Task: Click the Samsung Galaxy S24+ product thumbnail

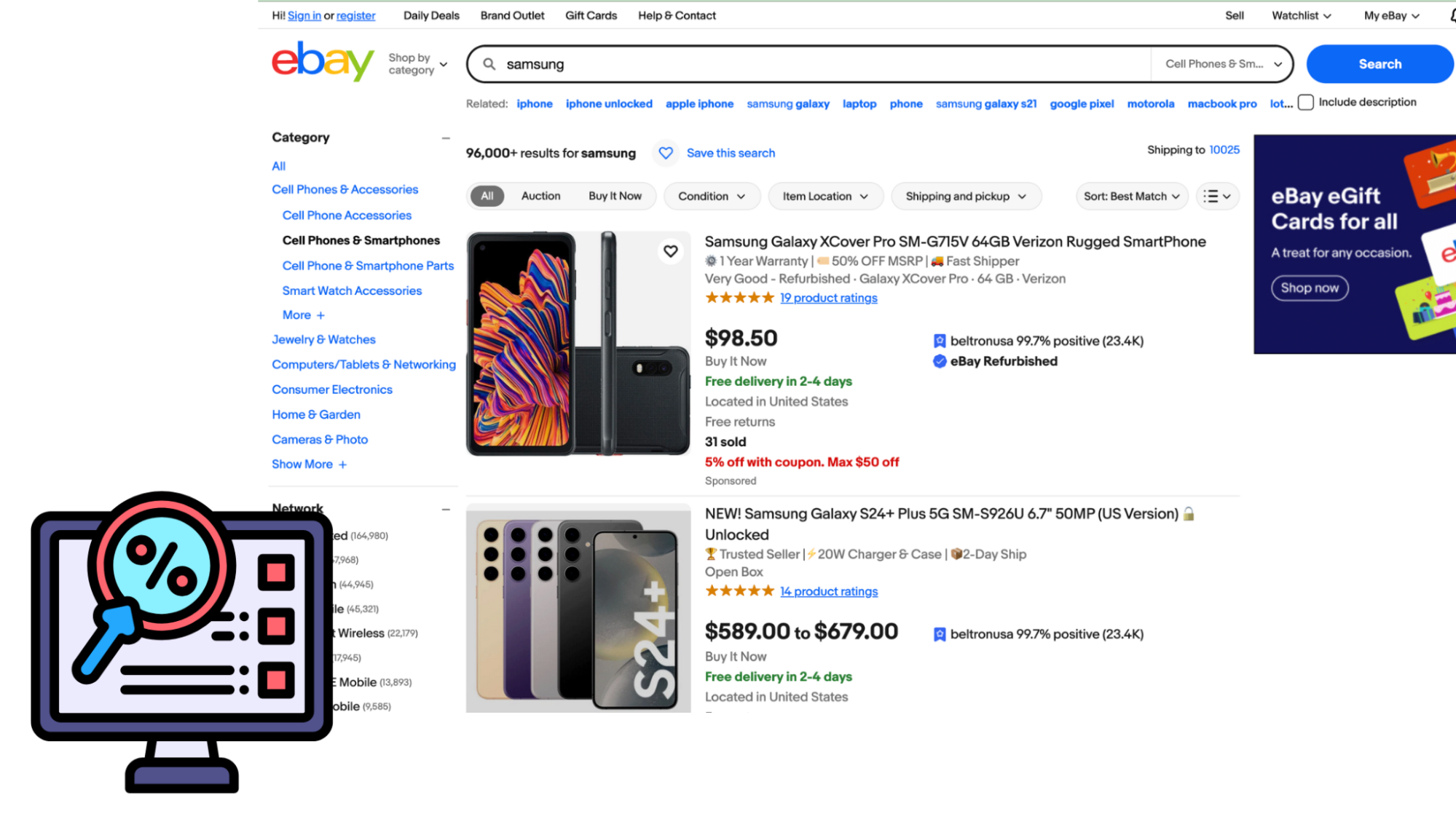Action: 578,608
